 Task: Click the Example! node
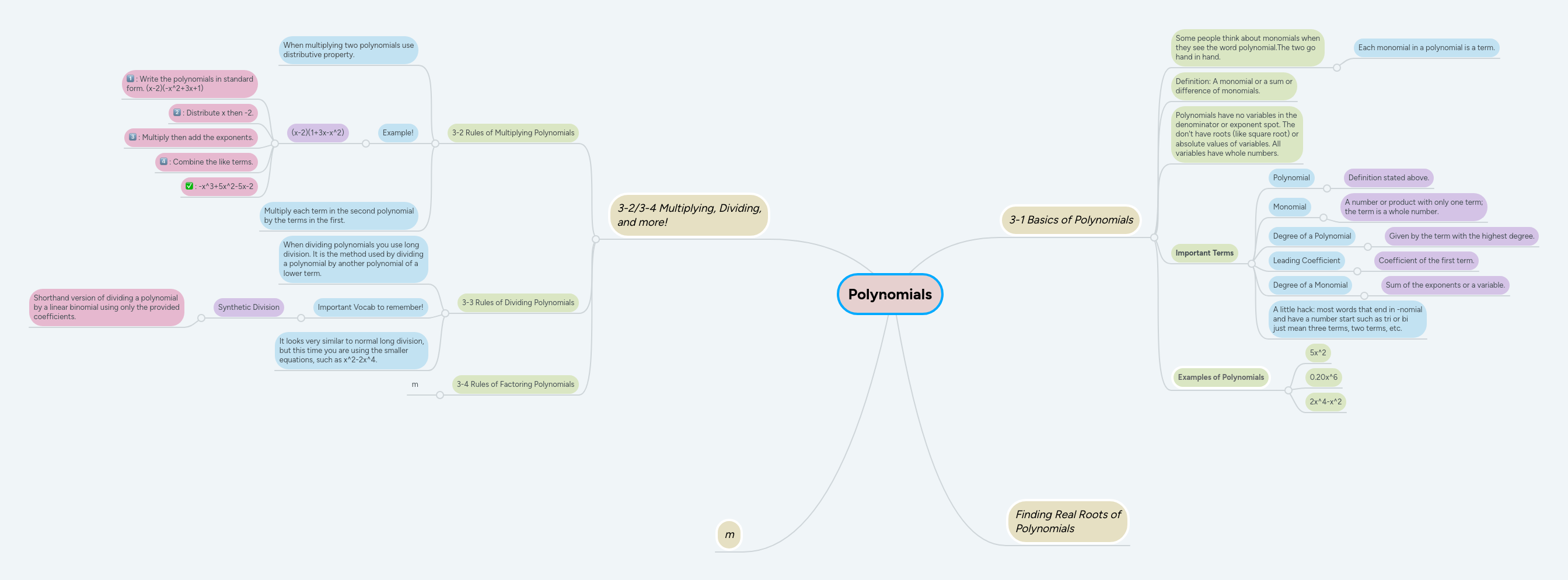point(397,132)
